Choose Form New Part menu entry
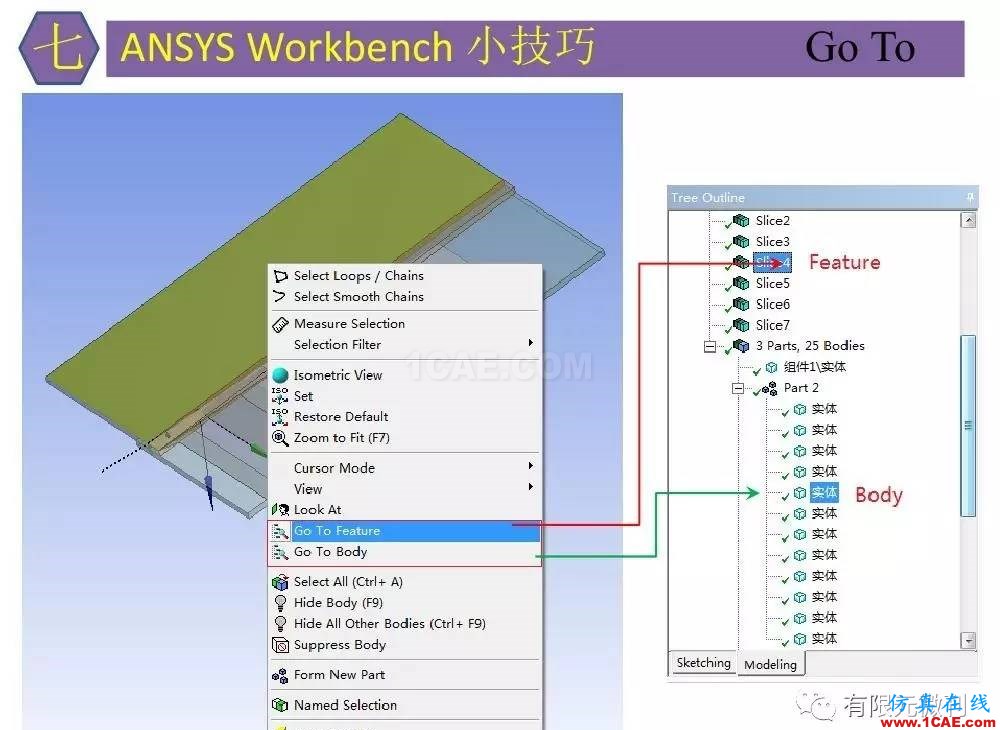The width and height of the screenshot is (1000, 730). 404,675
